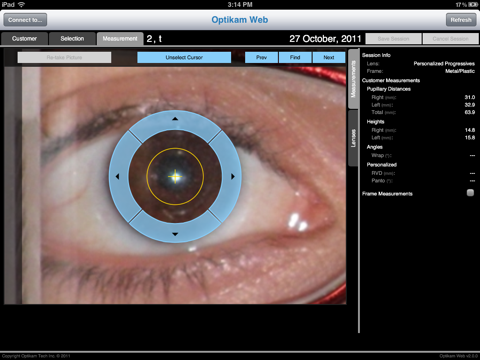Screen dimensions: 480x360
Task: Click the yellow pupil crosshair cursor
Action: (175, 177)
